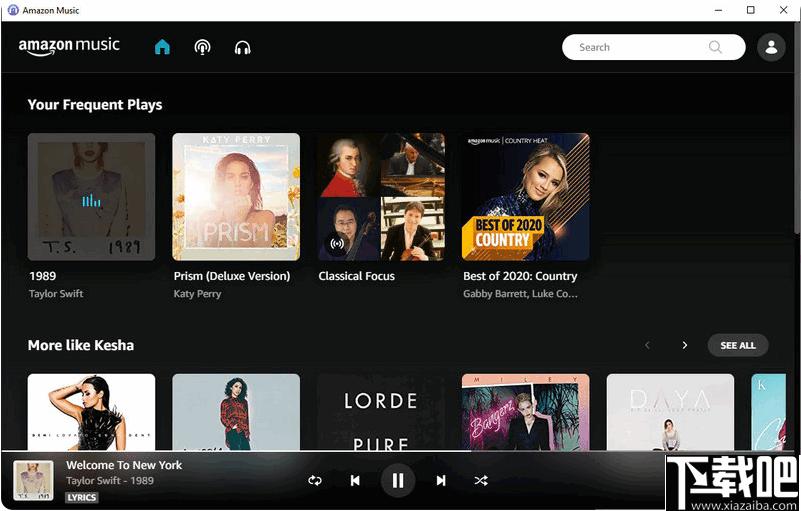The height and width of the screenshot is (511, 801).
Task: Toggle shuffle playback mode
Action: tap(481, 480)
